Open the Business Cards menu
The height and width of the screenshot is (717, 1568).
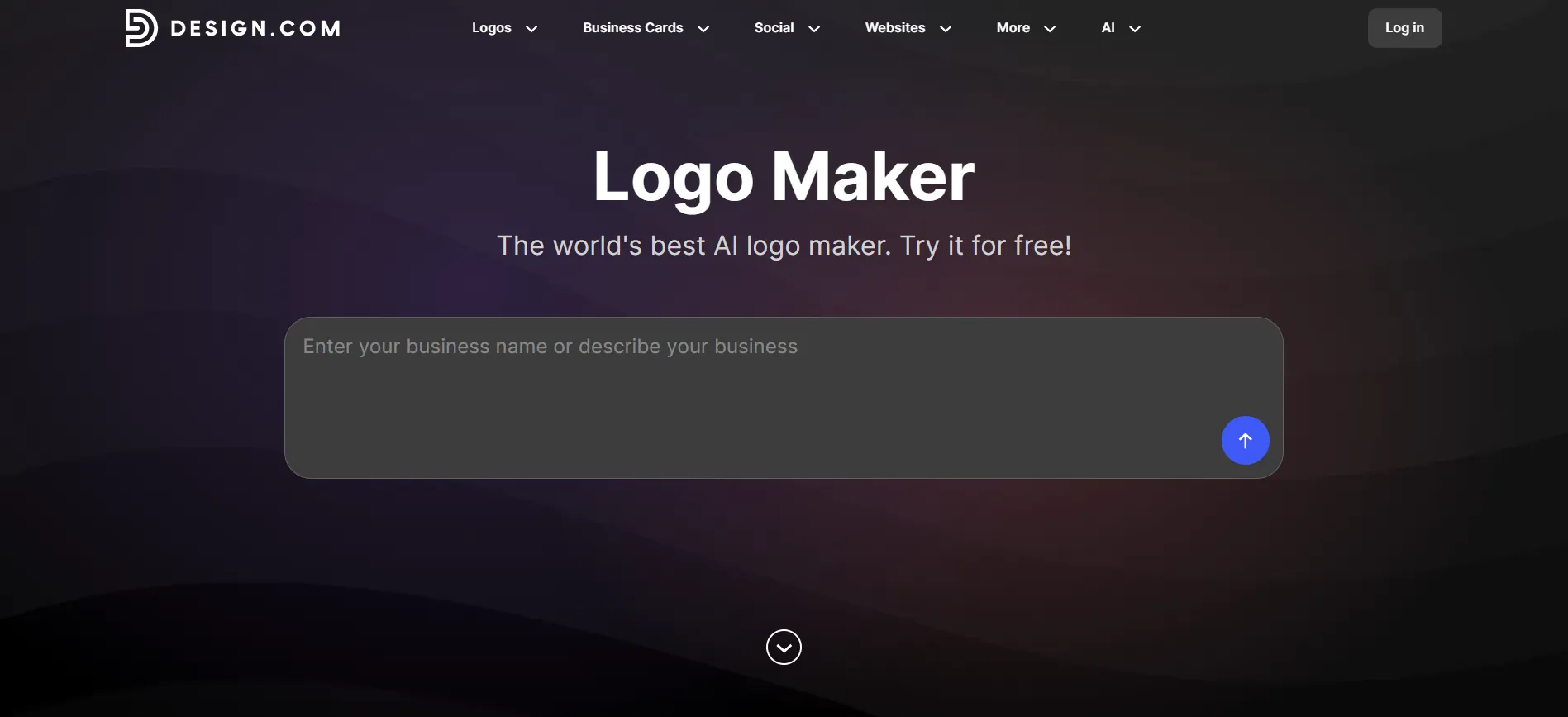pyautogui.click(x=633, y=28)
